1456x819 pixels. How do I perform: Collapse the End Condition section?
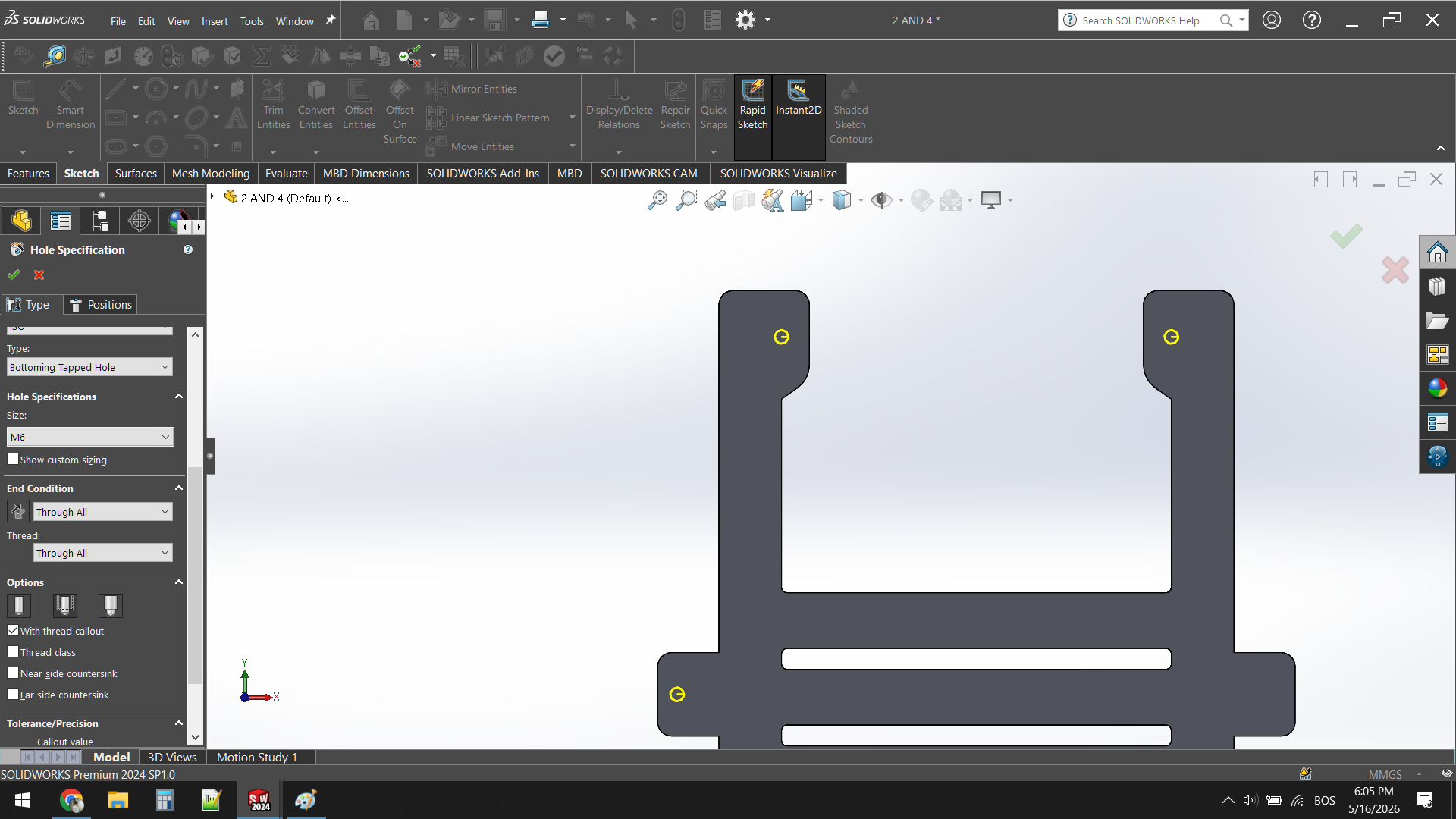(x=179, y=488)
